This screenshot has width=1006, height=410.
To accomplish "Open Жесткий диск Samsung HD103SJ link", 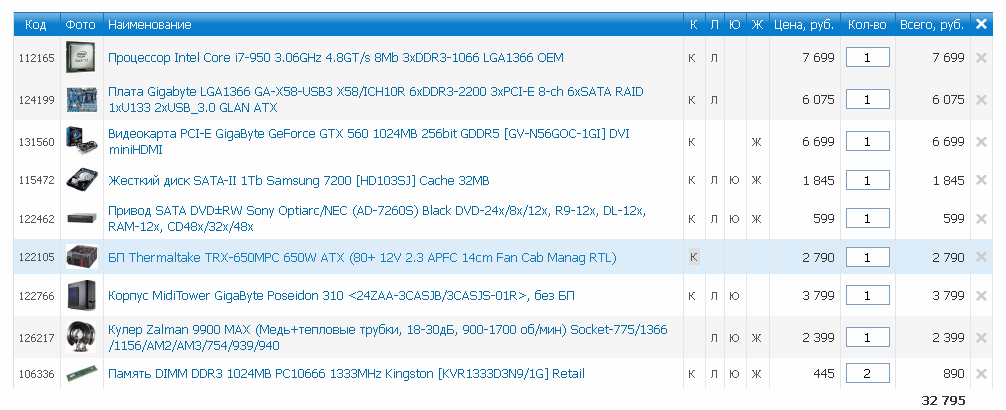I will [x=298, y=181].
